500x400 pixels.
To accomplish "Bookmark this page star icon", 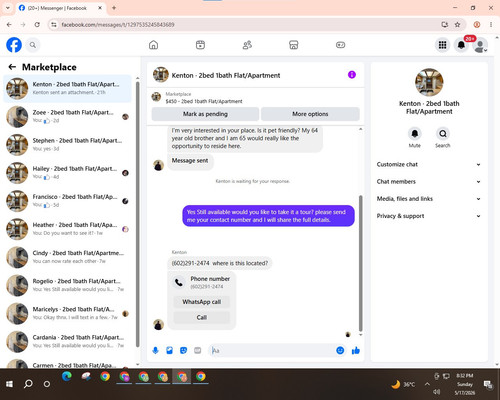I will (x=457, y=25).
